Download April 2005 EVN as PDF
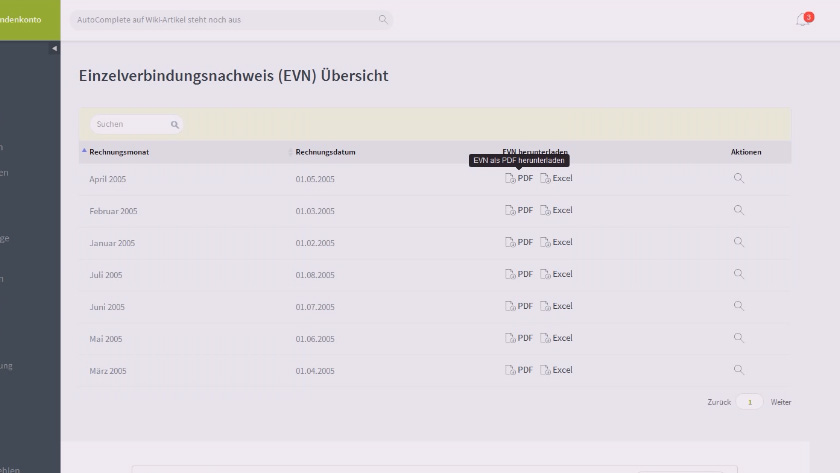Image resolution: width=840 pixels, height=473 pixels. 519,179
